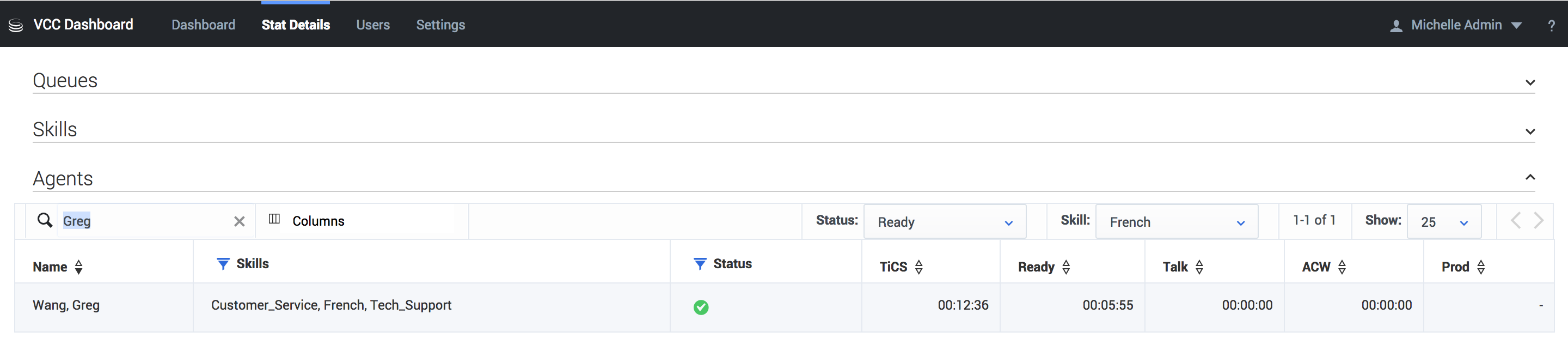Screen dimensions: 1568x362
Task: Sort agents by Name column
Action: pos(78,267)
